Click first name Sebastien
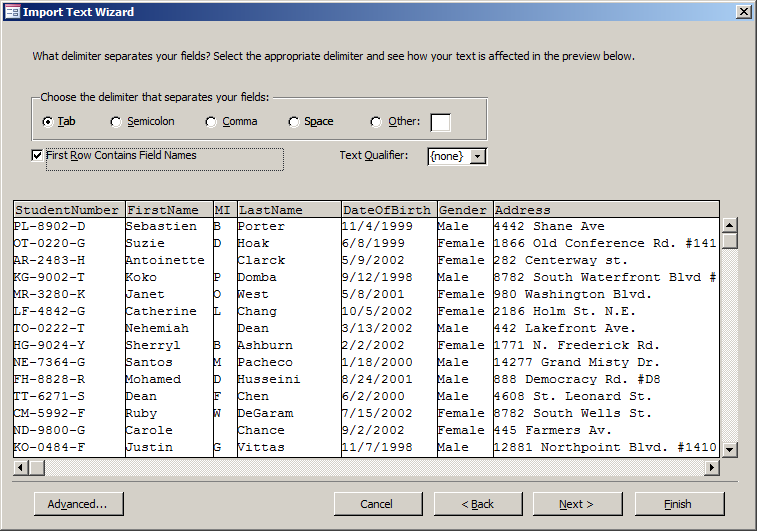The width and height of the screenshot is (757, 531). [x=161, y=226]
